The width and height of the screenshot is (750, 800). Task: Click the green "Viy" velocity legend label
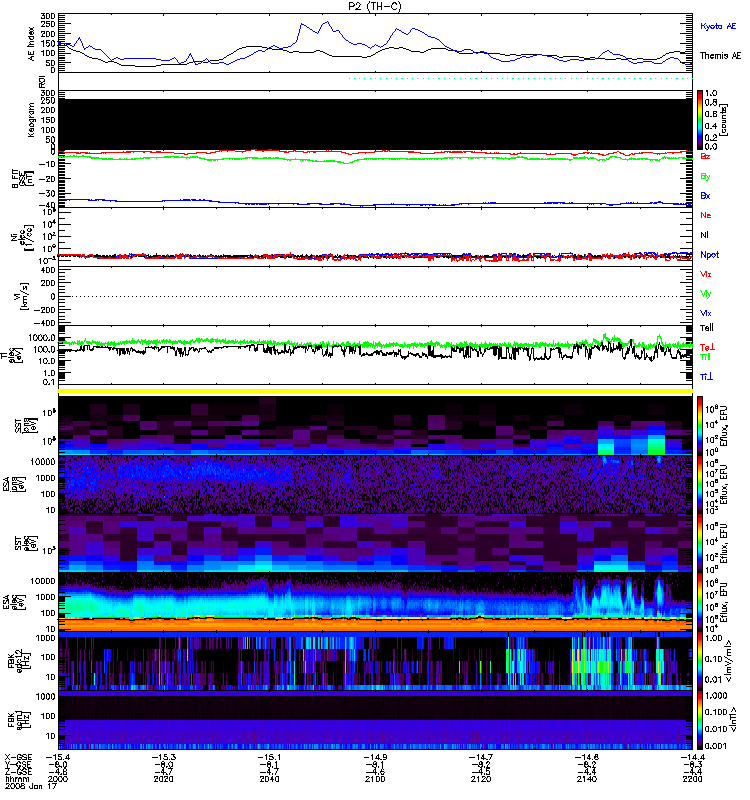[706, 294]
